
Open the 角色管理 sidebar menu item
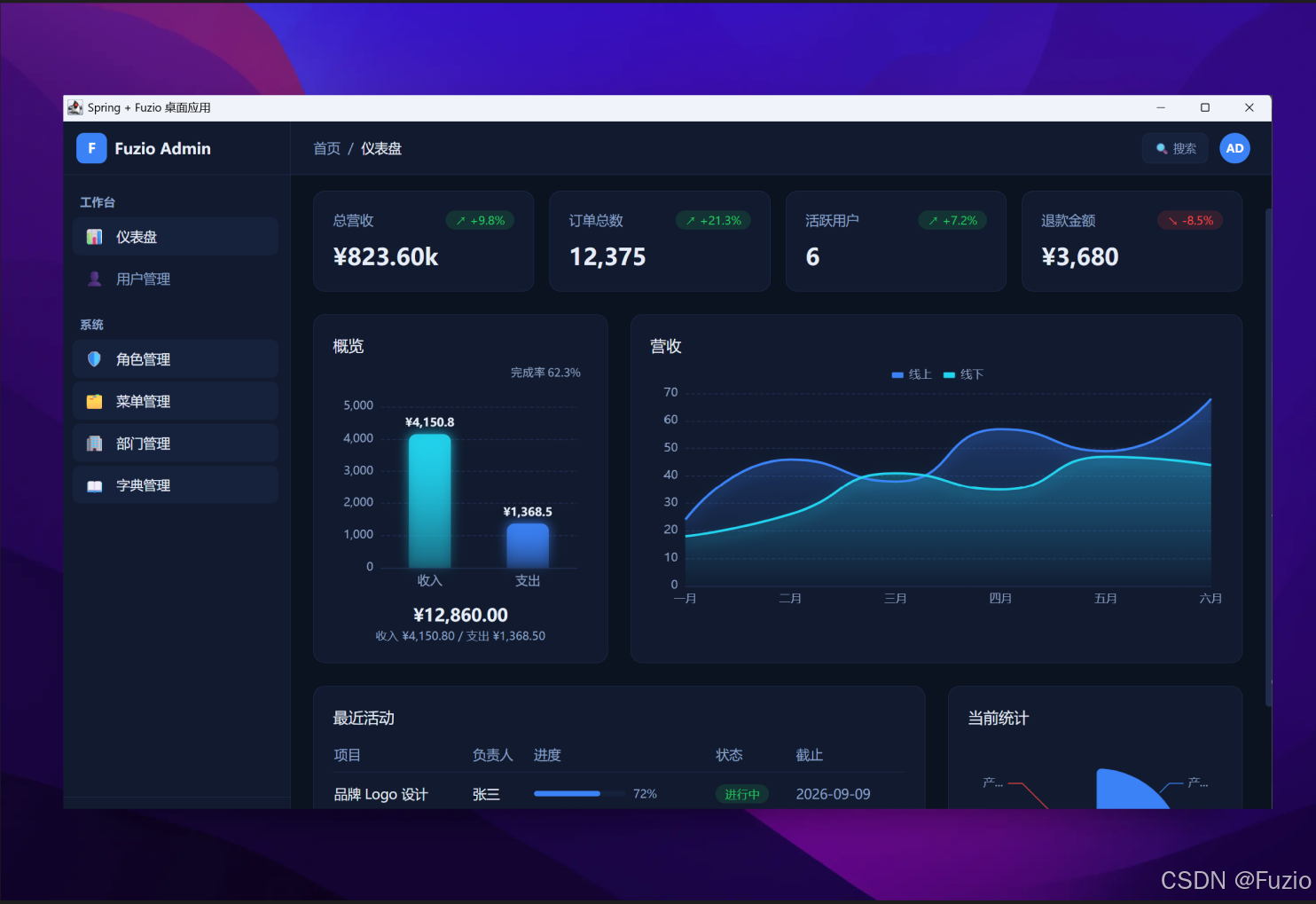(x=176, y=359)
